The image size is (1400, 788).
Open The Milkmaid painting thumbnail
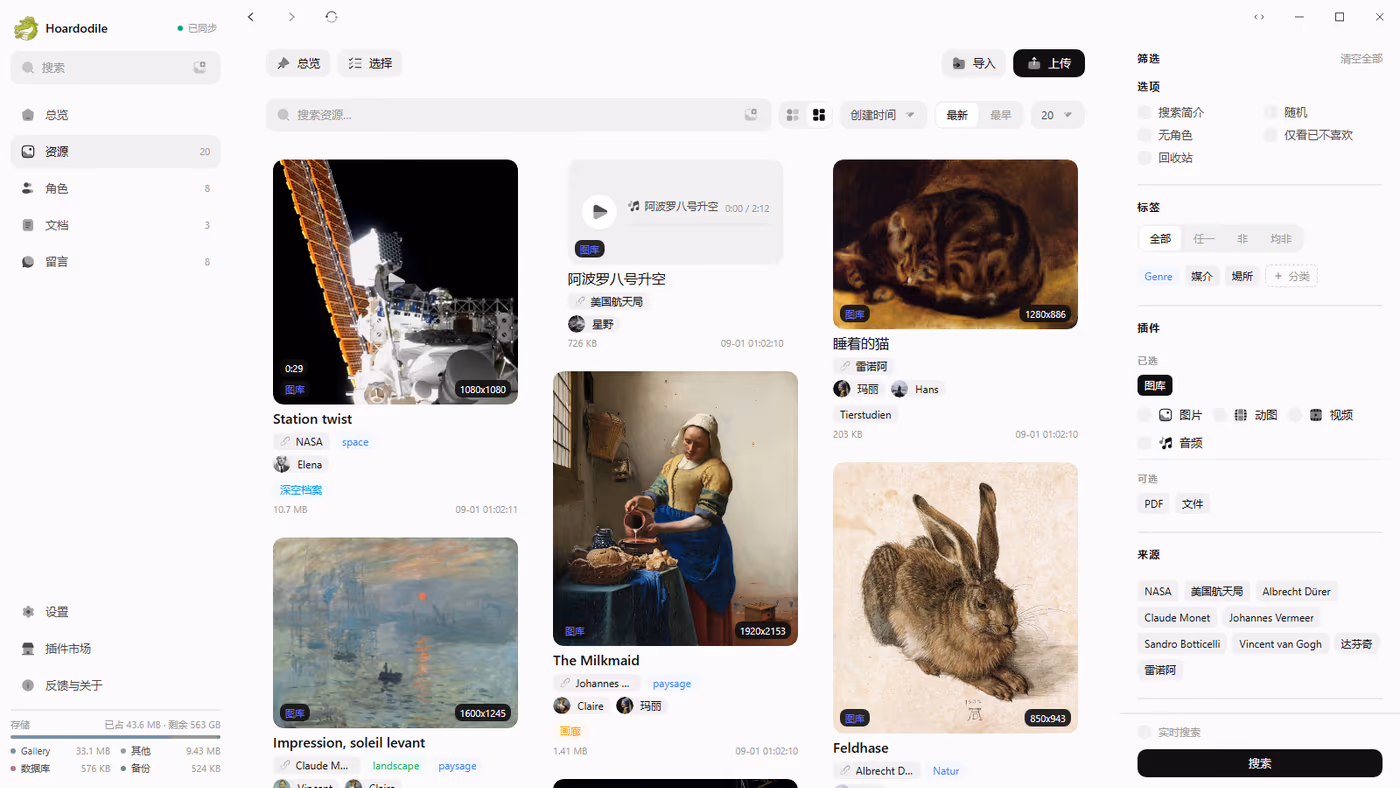coord(675,509)
